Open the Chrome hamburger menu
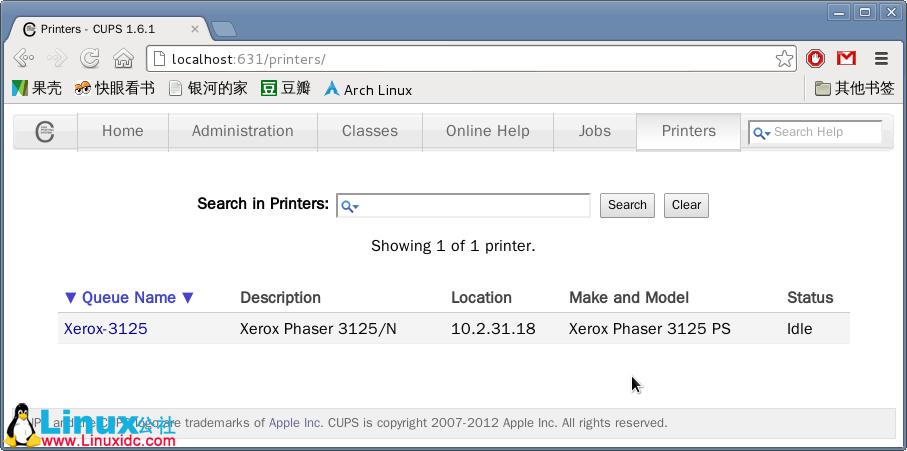Viewport: 907px width, 451px height. (881, 58)
